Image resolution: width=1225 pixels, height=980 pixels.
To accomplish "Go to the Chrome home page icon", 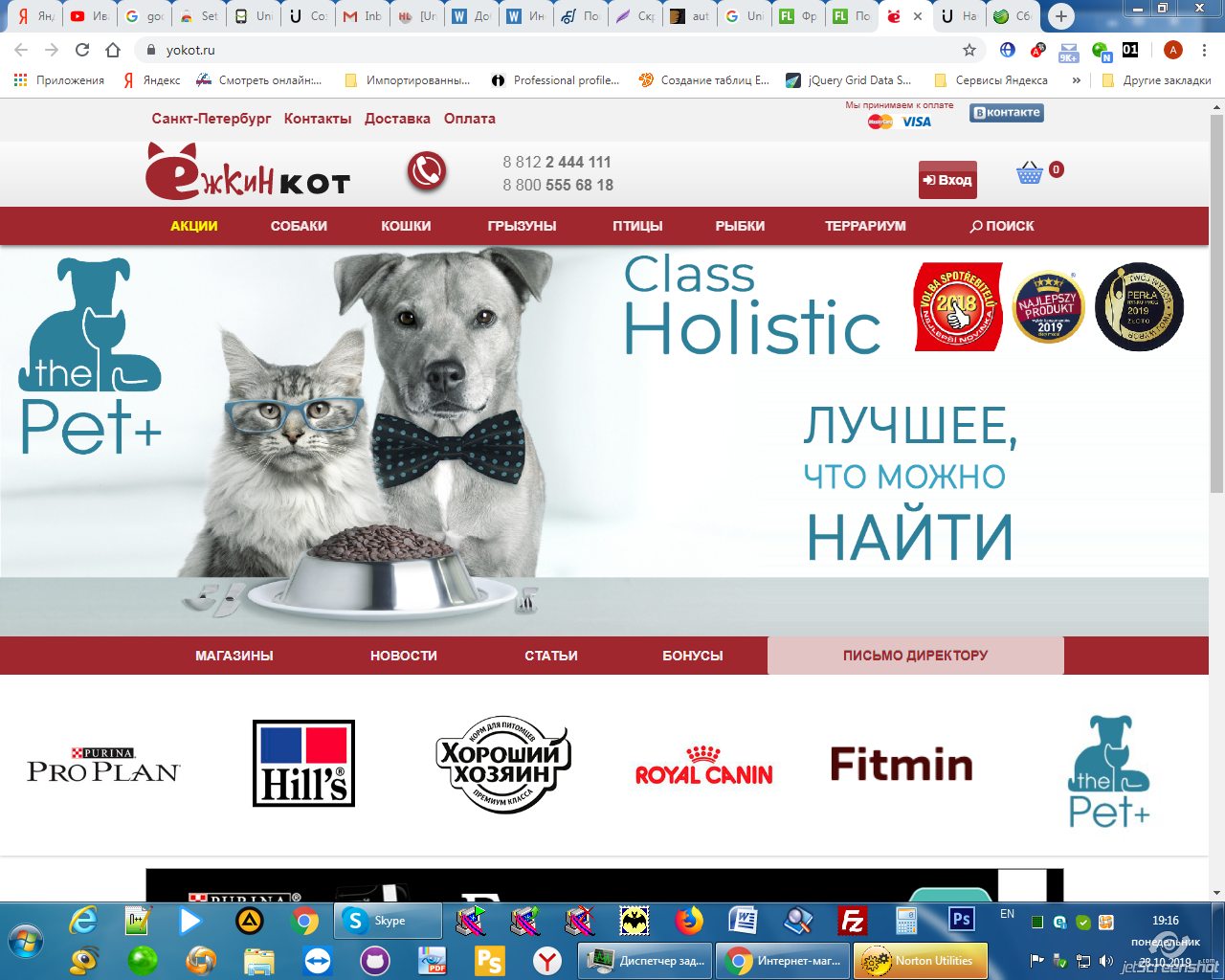I will [x=113, y=50].
